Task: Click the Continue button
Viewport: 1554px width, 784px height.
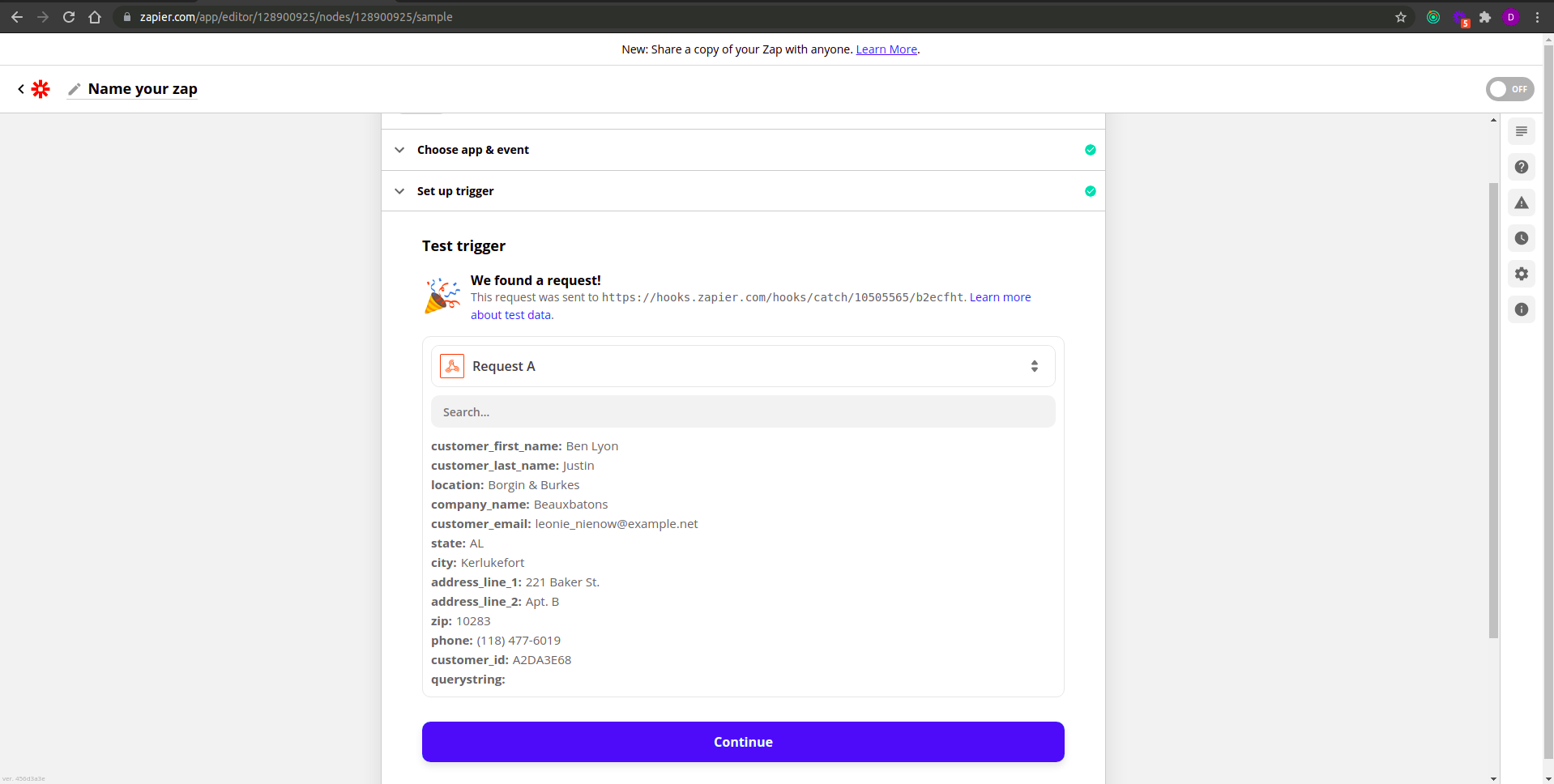Action: tap(743, 742)
